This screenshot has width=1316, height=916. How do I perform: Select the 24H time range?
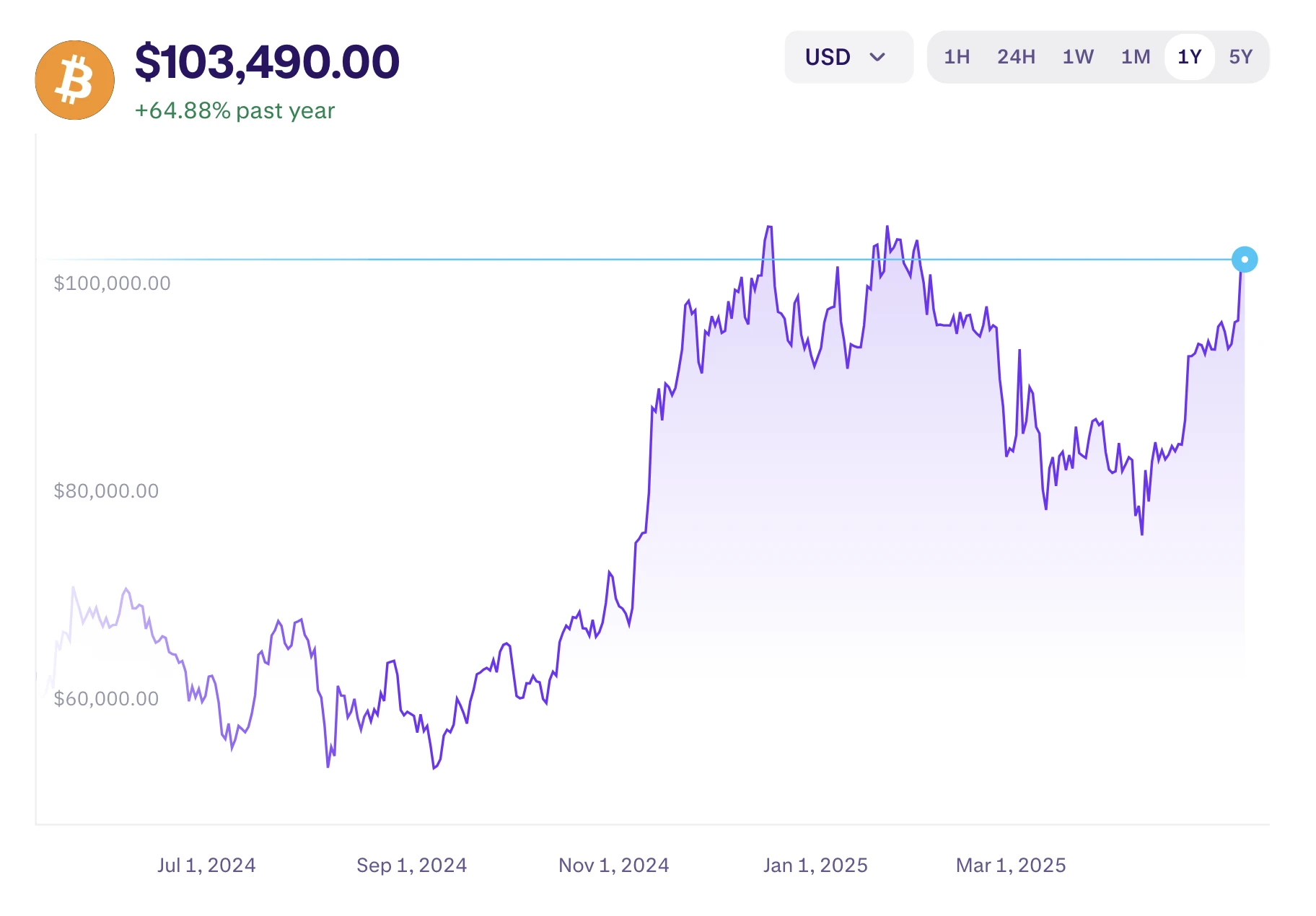(1016, 57)
